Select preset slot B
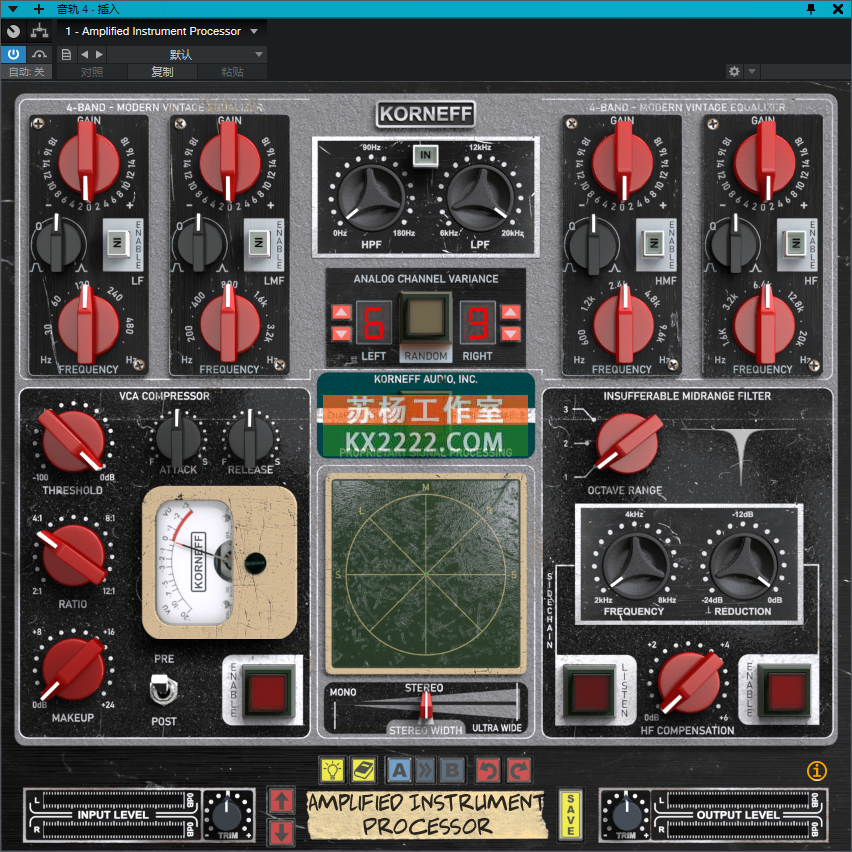852x852 pixels. tap(452, 770)
